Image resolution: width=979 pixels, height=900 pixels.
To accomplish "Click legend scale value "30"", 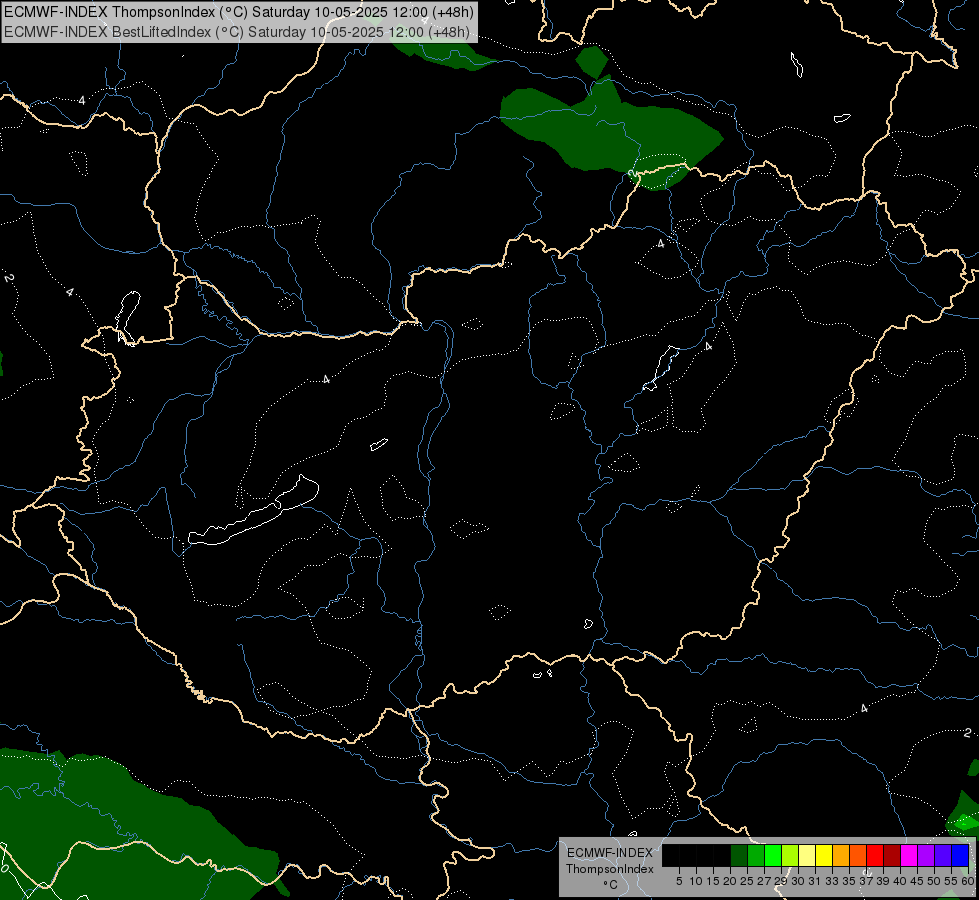I will coord(798,881).
